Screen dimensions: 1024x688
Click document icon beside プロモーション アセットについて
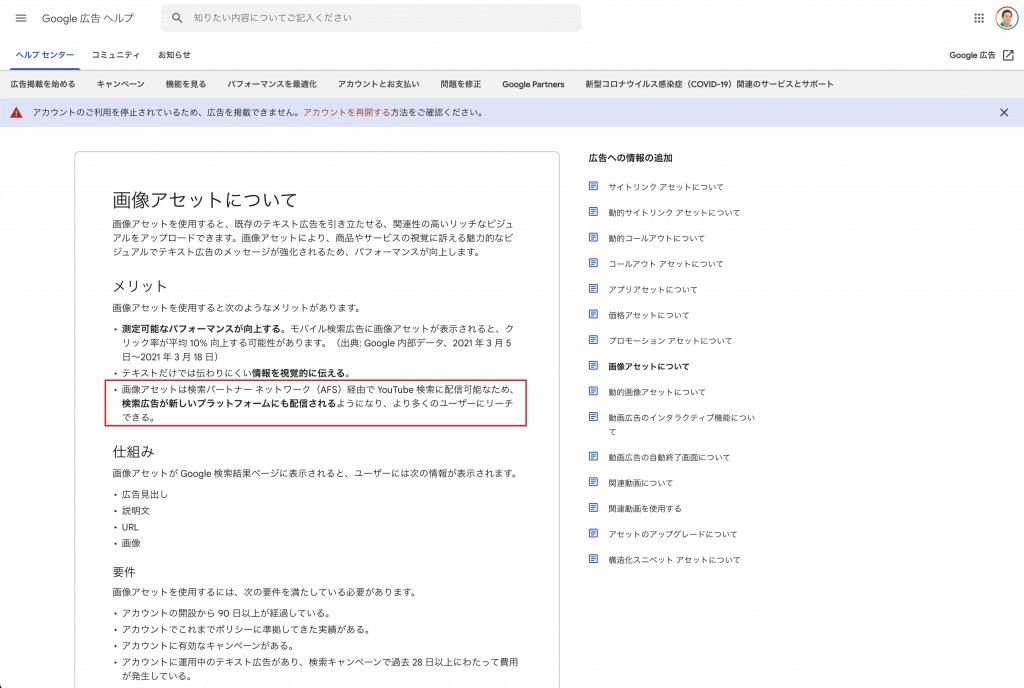tap(593, 340)
